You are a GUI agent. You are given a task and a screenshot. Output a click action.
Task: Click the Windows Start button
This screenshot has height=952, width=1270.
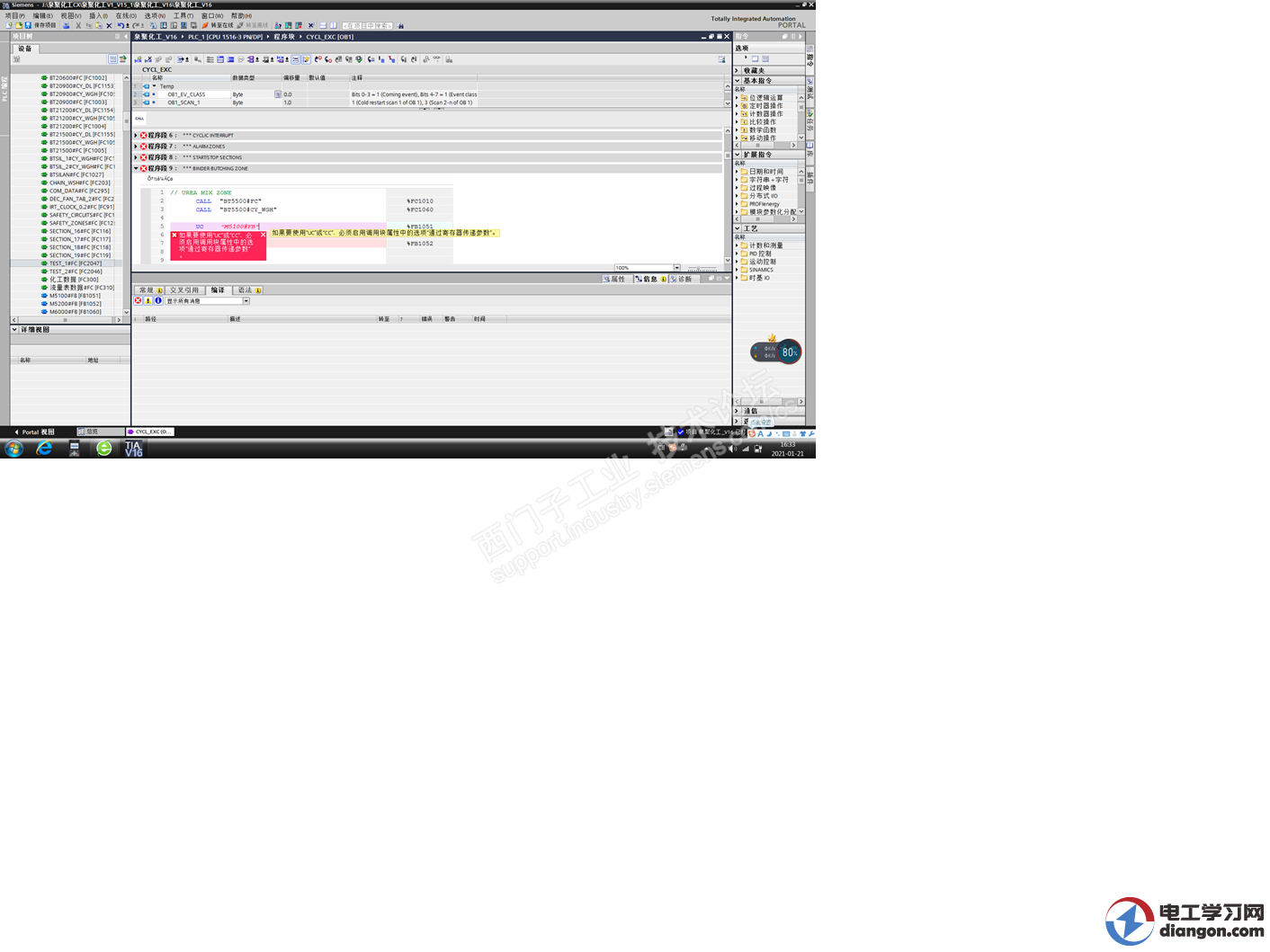pyautogui.click(x=13, y=449)
